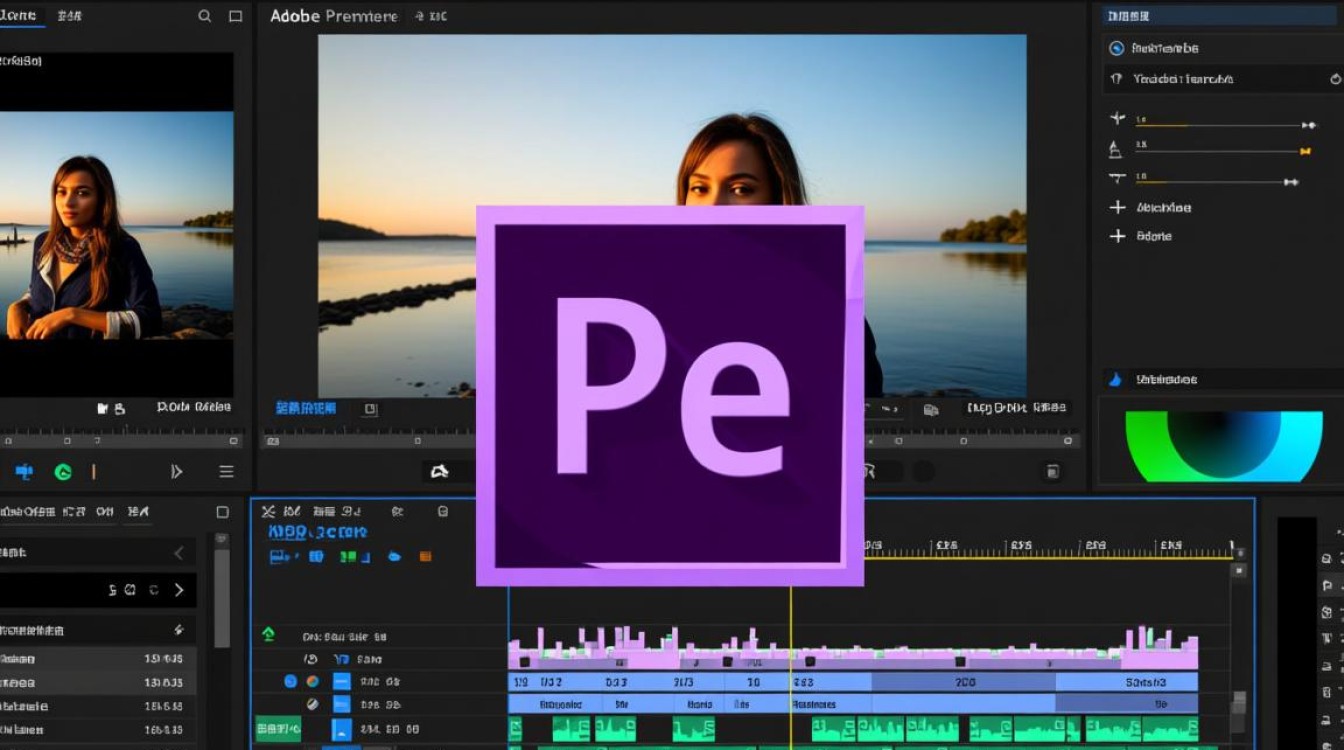Click the reset icon at right of effects row
The image size is (1344, 750).
point(1335,79)
